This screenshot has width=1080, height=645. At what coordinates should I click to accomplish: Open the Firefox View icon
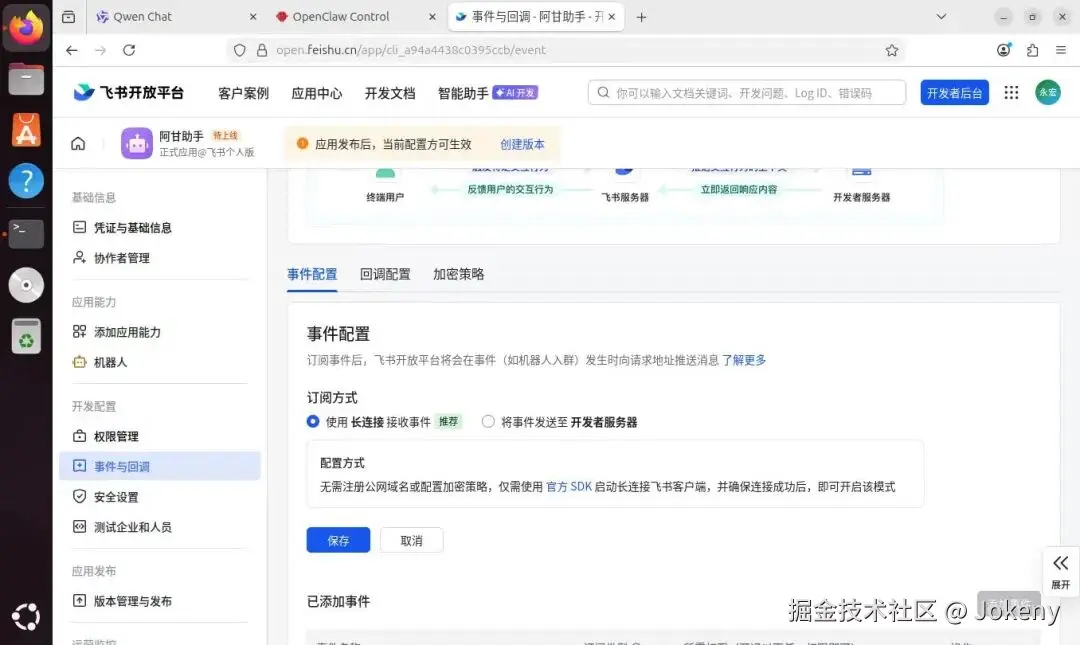tap(68, 17)
